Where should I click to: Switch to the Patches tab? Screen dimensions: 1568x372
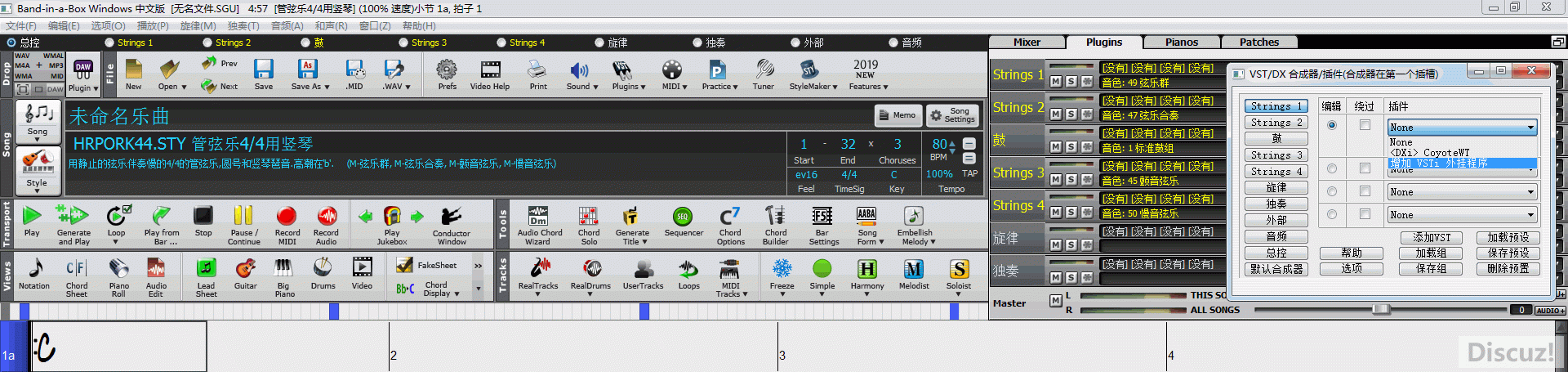point(1259,42)
